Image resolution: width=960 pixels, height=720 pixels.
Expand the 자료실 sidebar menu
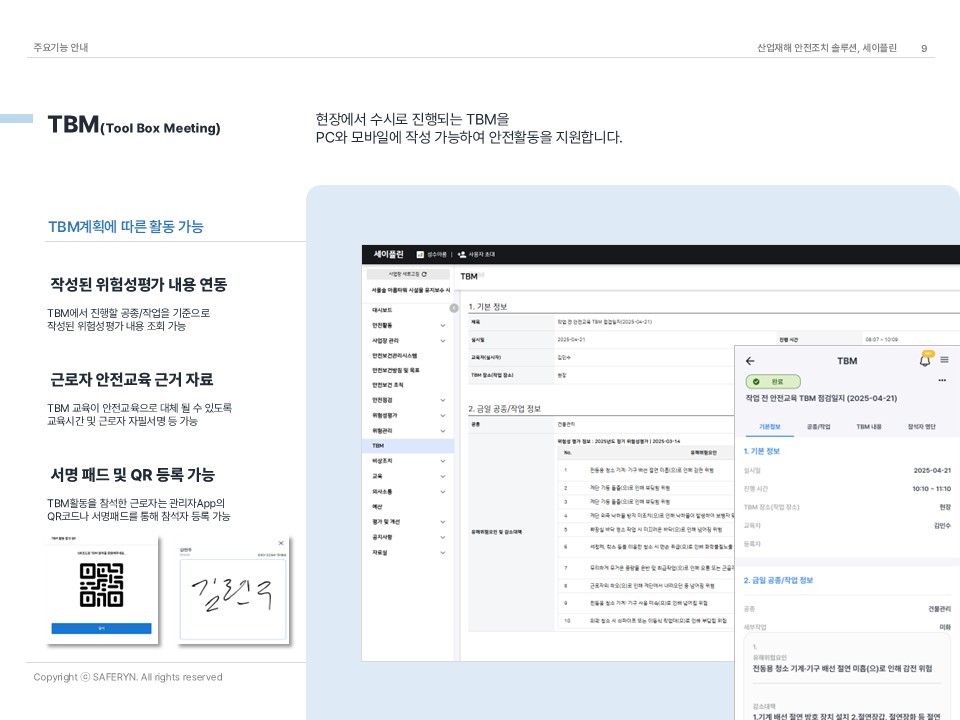tap(442, 551)
